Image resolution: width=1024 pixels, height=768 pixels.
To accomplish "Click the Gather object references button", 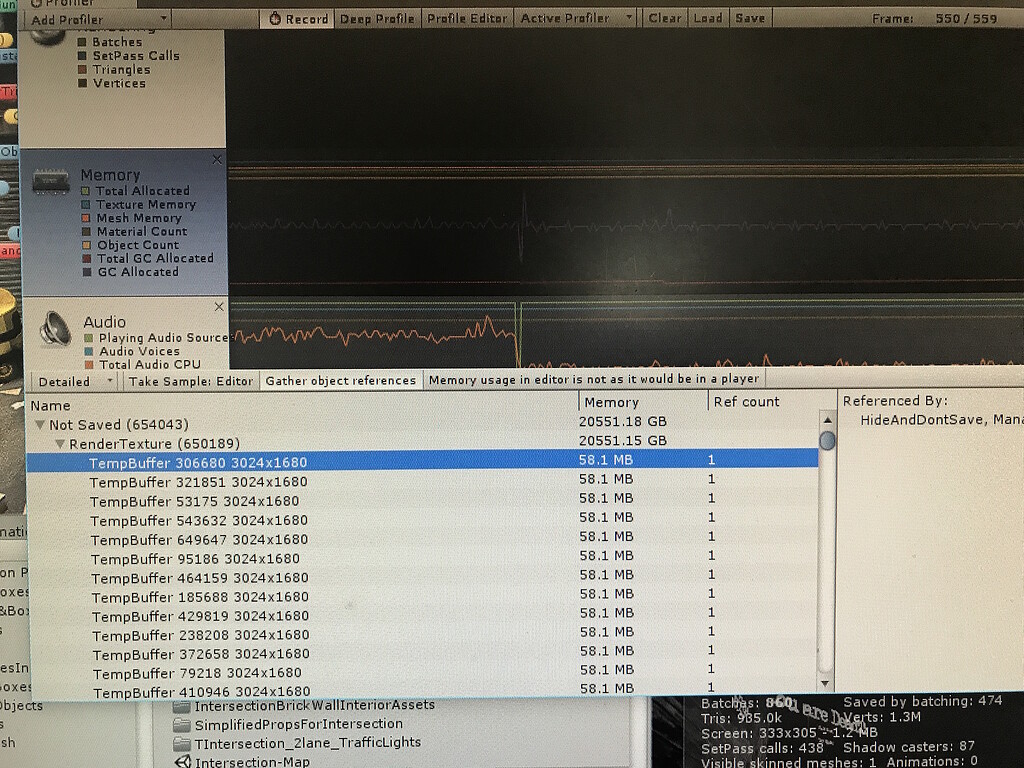I will tap(342, 380).
